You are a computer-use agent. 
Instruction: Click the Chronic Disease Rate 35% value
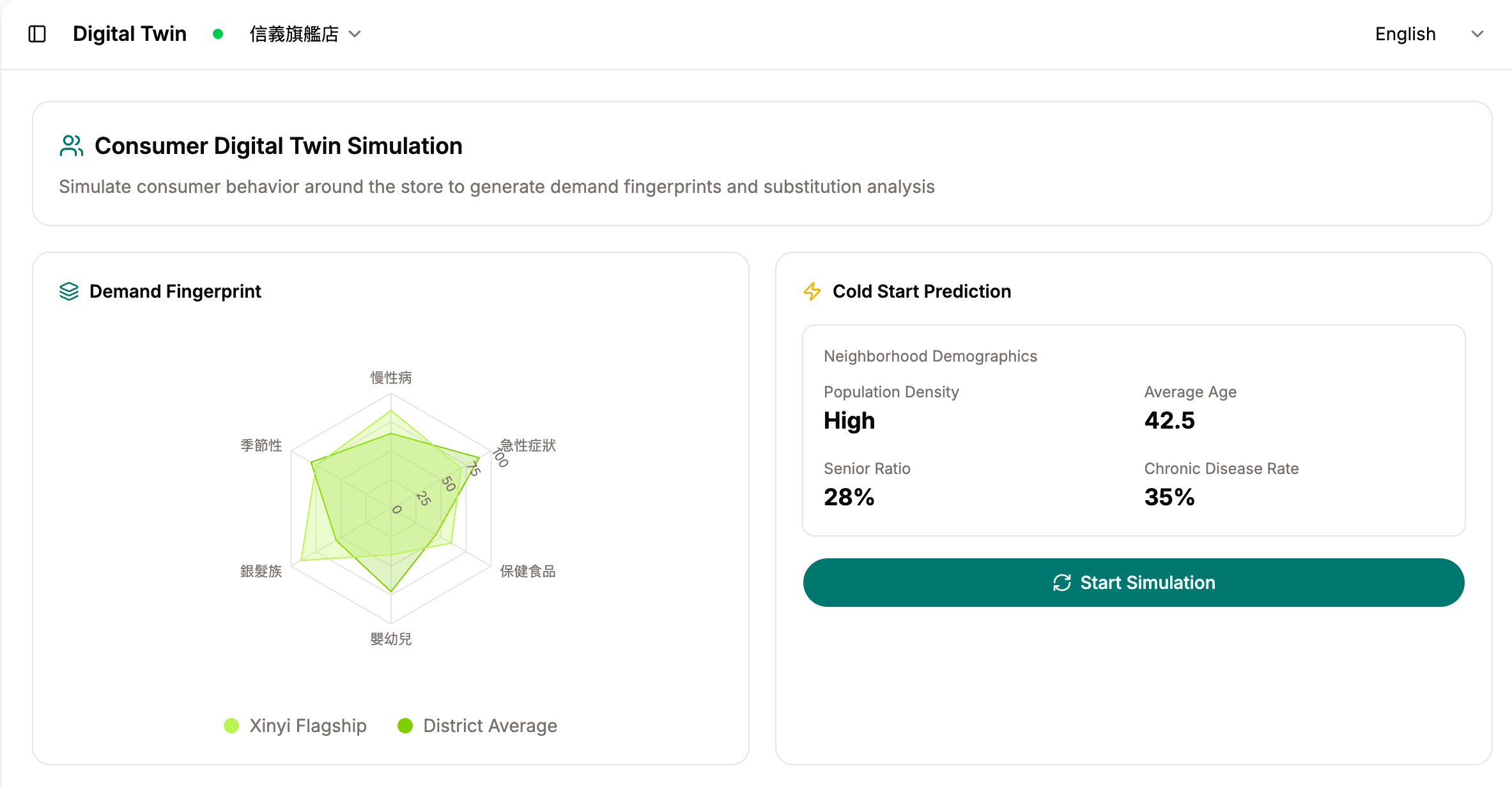(1169, 497)
